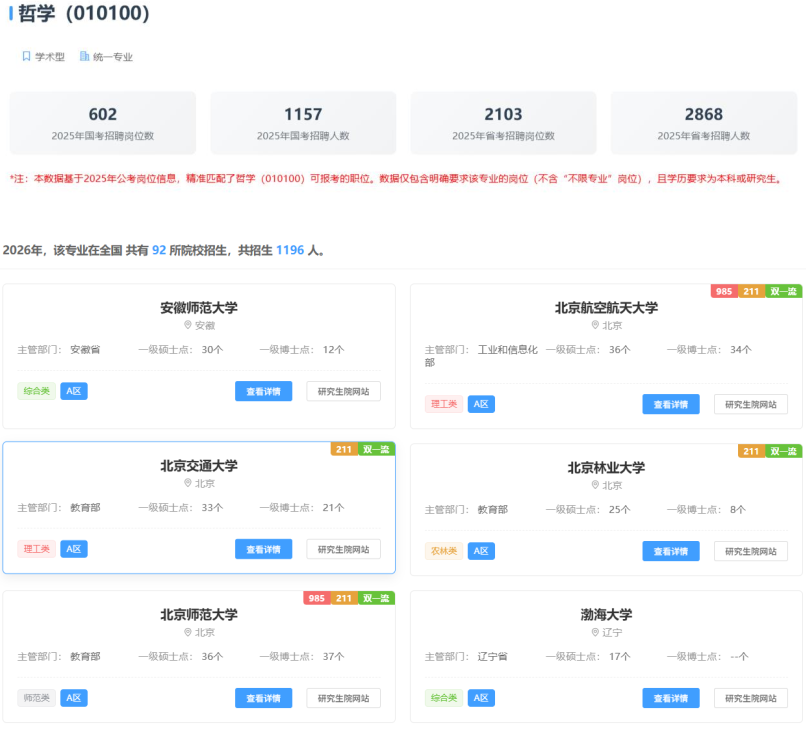Open 研究生院网站 for 北京林业大学
The image size is (806, 734).
pos(750,551)
